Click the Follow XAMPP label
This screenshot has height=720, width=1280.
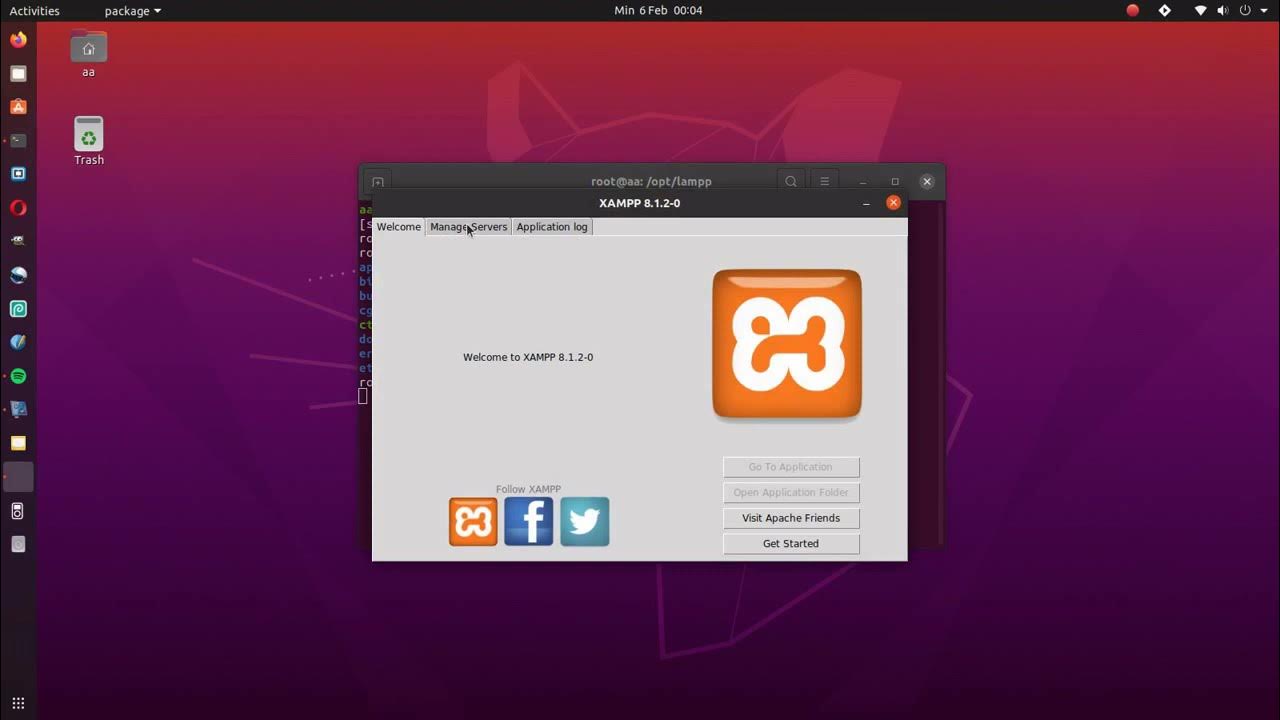tap(528, 489)
